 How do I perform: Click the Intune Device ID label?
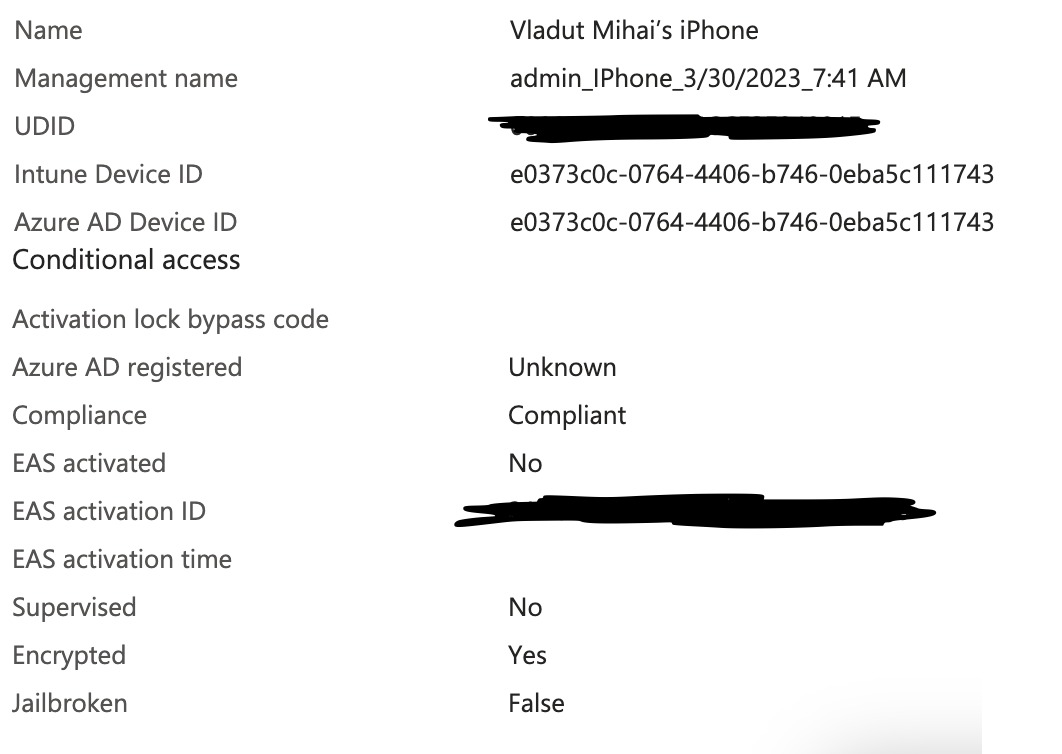click(x=108, y=175)
